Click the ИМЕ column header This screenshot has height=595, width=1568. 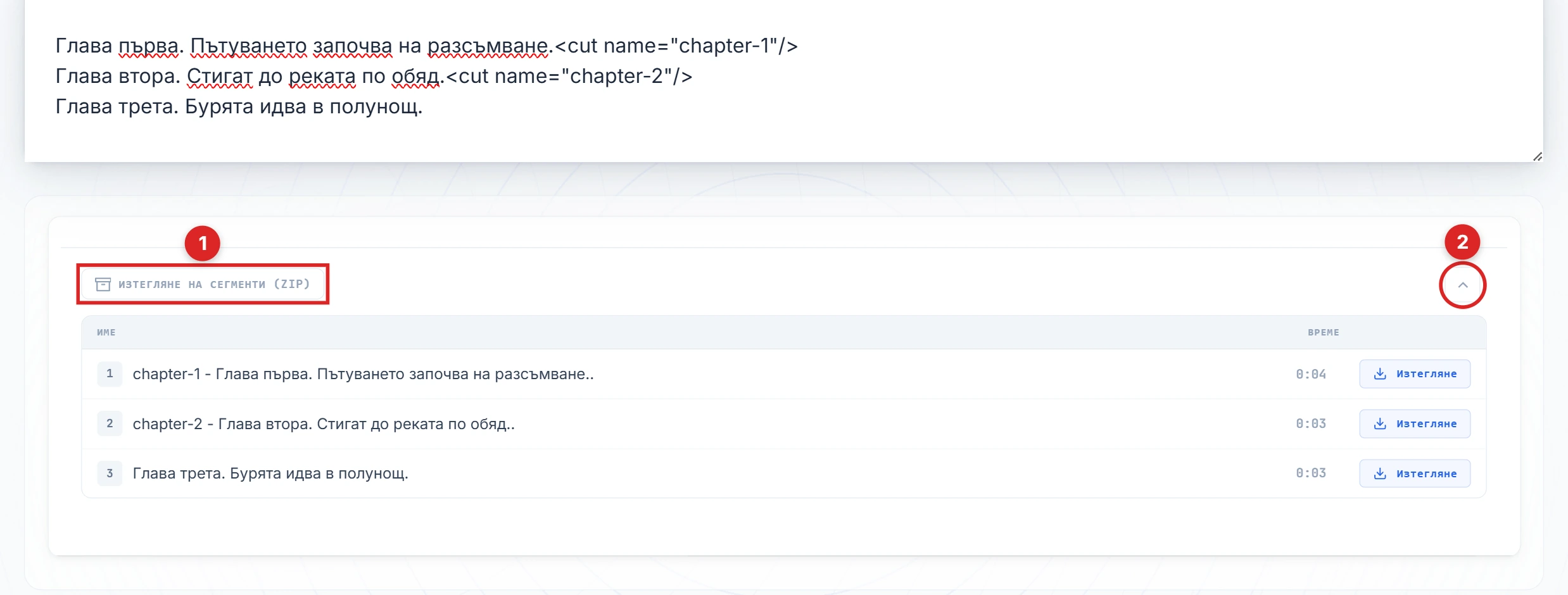(x=106, y=332)
